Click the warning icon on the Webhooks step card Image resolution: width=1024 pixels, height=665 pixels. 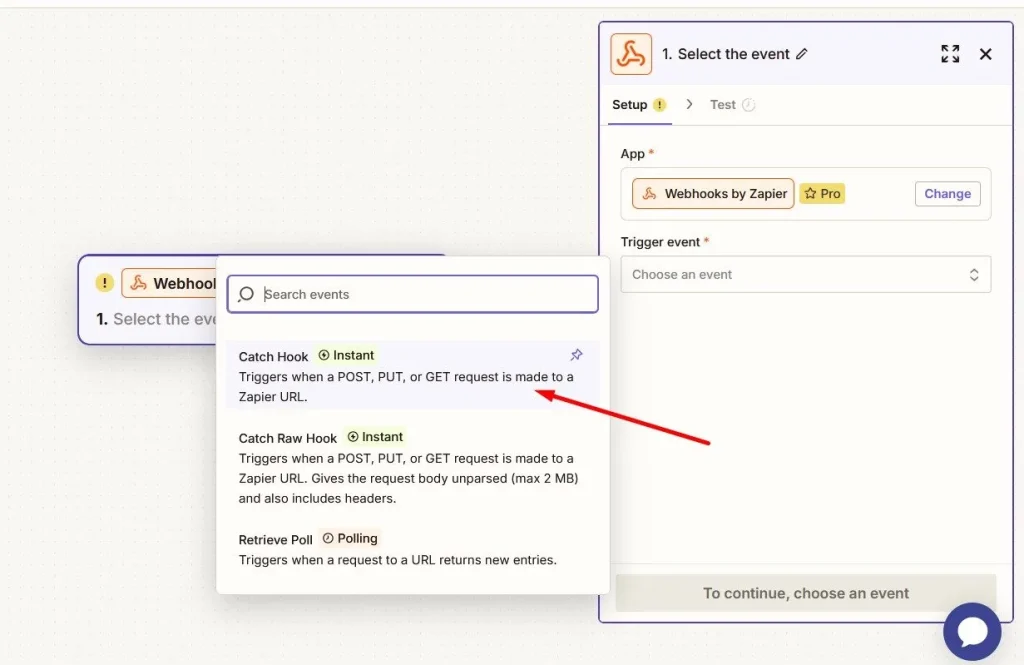pos(104,283)
